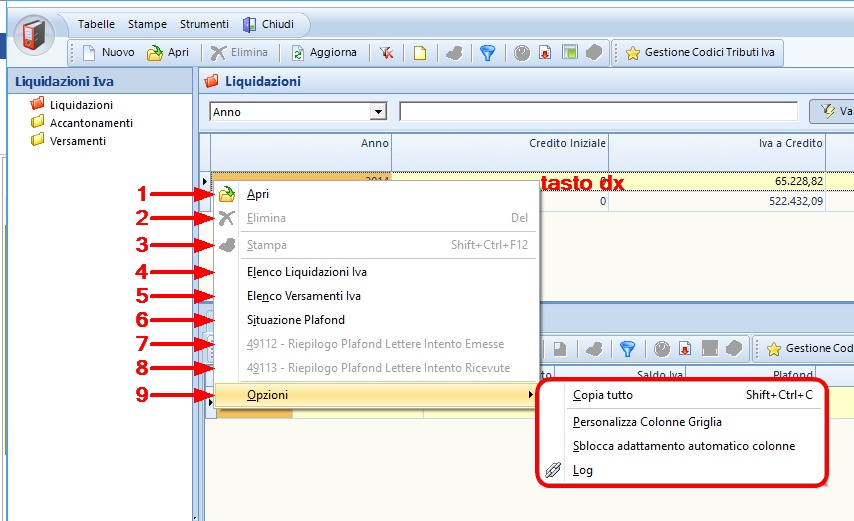The width and height of the screenshot is (854, 521).
Task: Click the Nuovo toolbar button
Action: click(107, 53)
